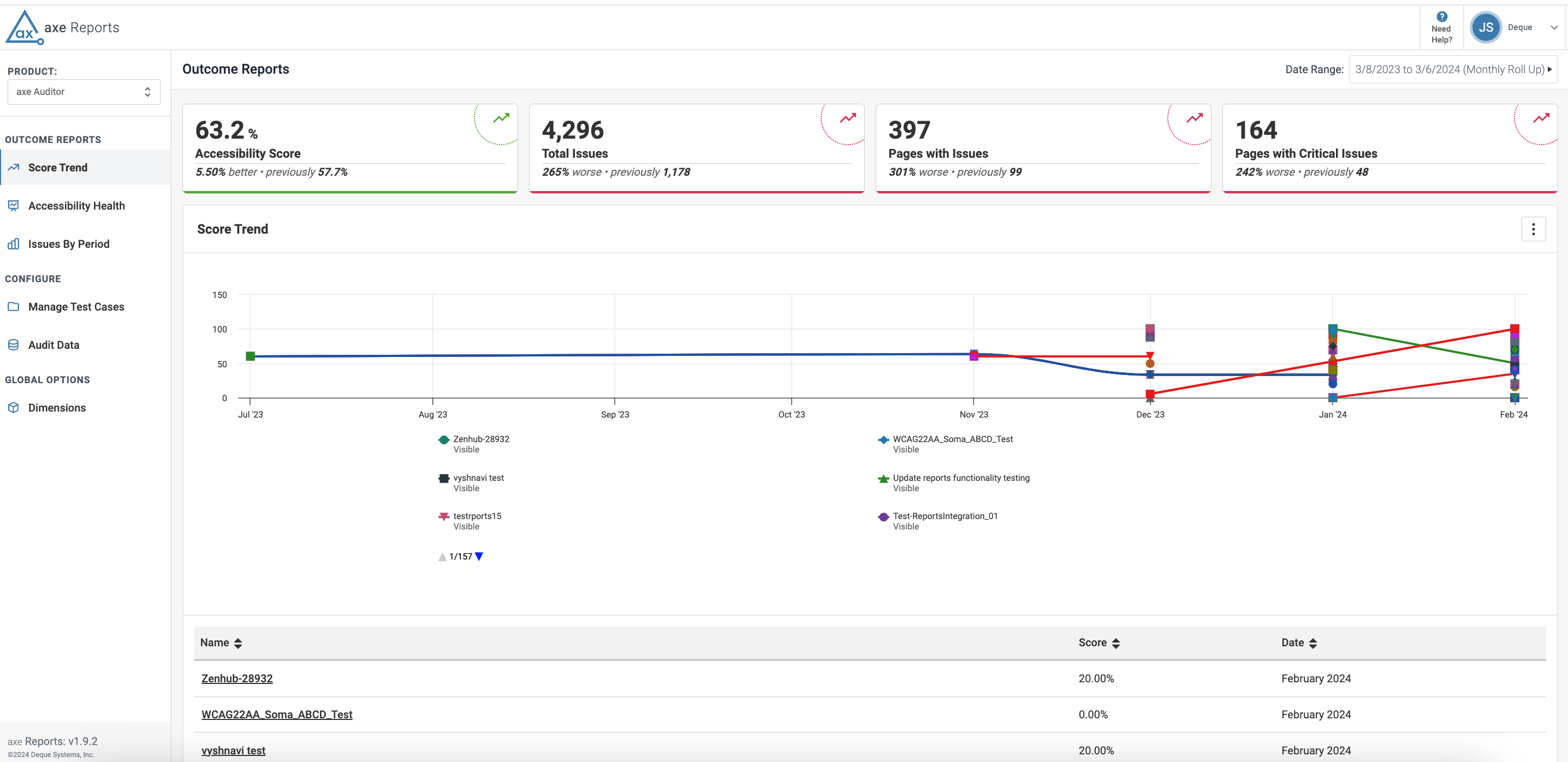Screen dimensions: 1568x762
Task: Click the Accessibility Health sidebar icon
Action: coord(14,206)
